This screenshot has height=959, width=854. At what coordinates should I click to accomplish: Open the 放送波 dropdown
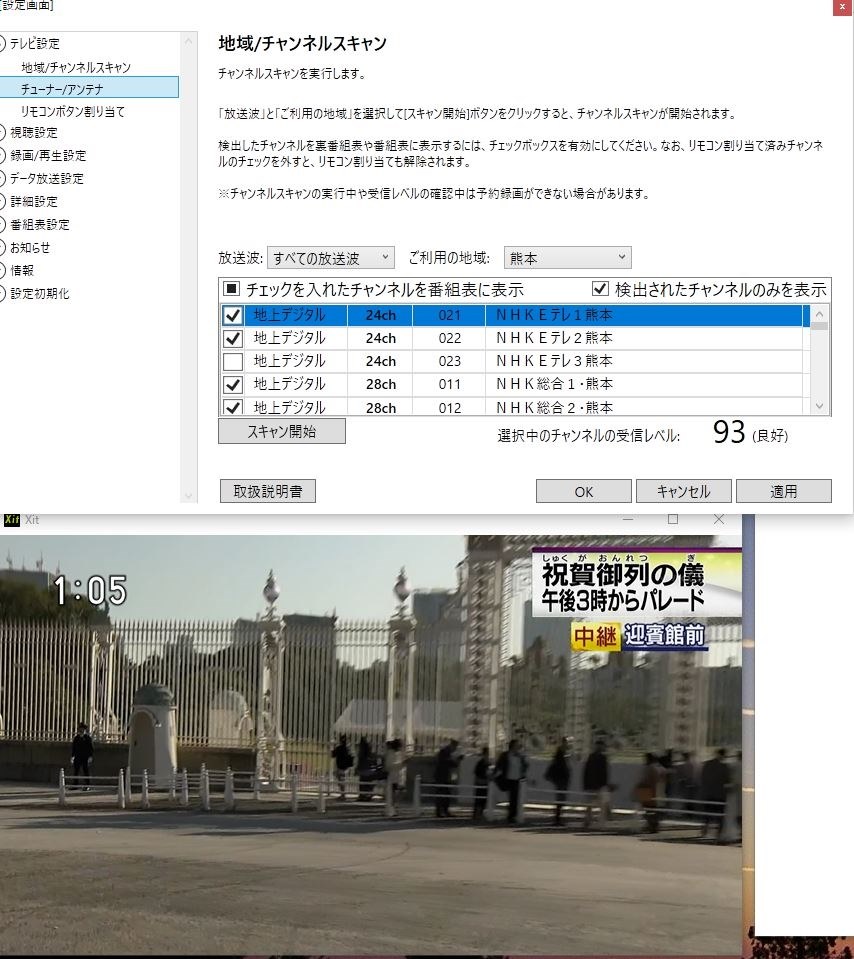[330, 258]
